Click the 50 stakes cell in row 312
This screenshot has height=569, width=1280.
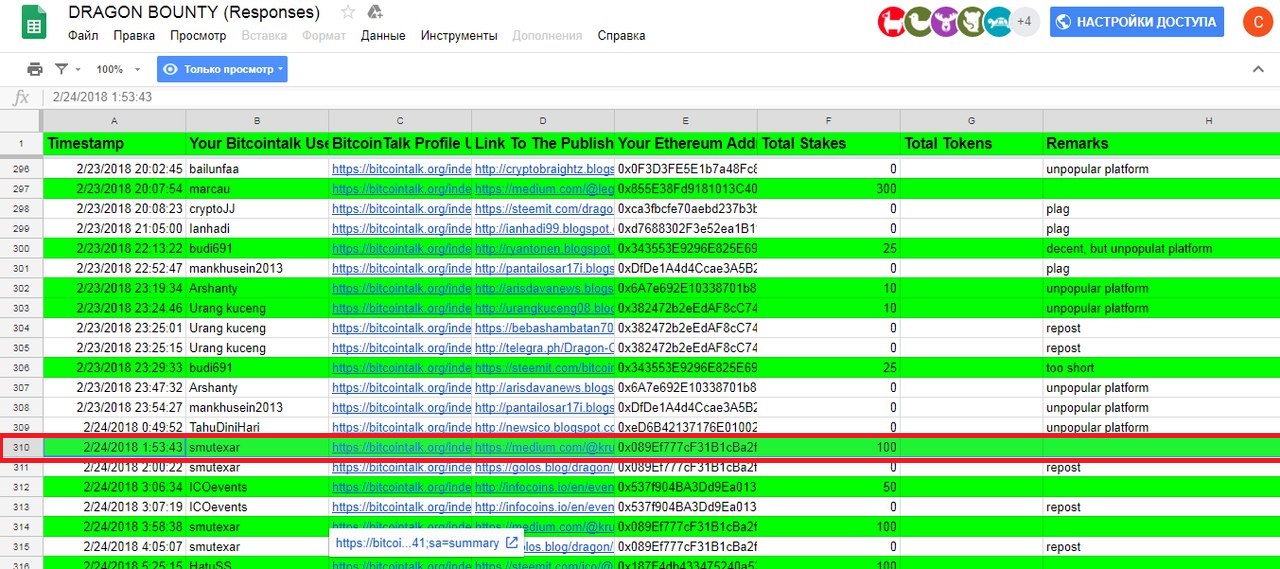point(828,487)
